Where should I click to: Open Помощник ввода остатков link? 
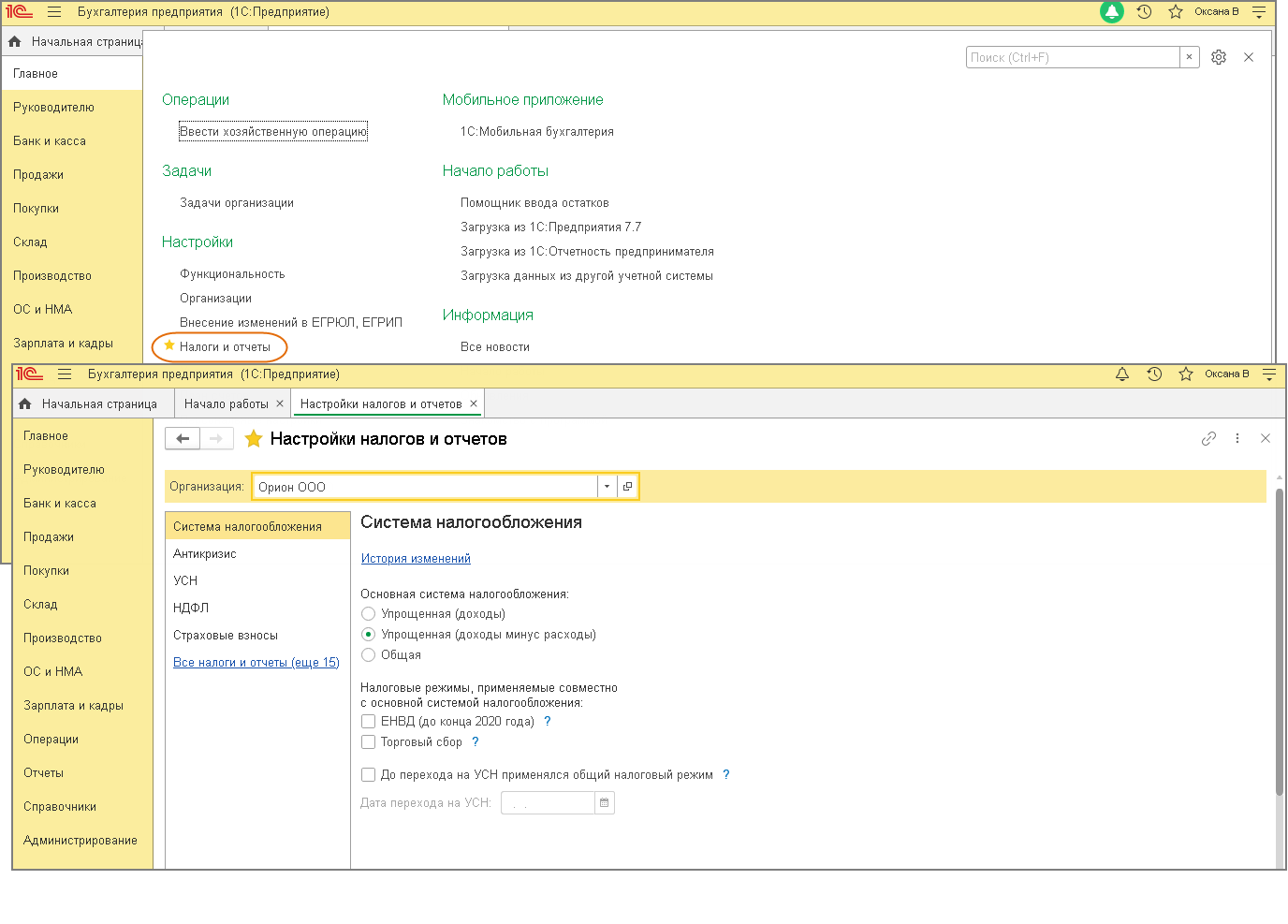click(x=534, y=203)
